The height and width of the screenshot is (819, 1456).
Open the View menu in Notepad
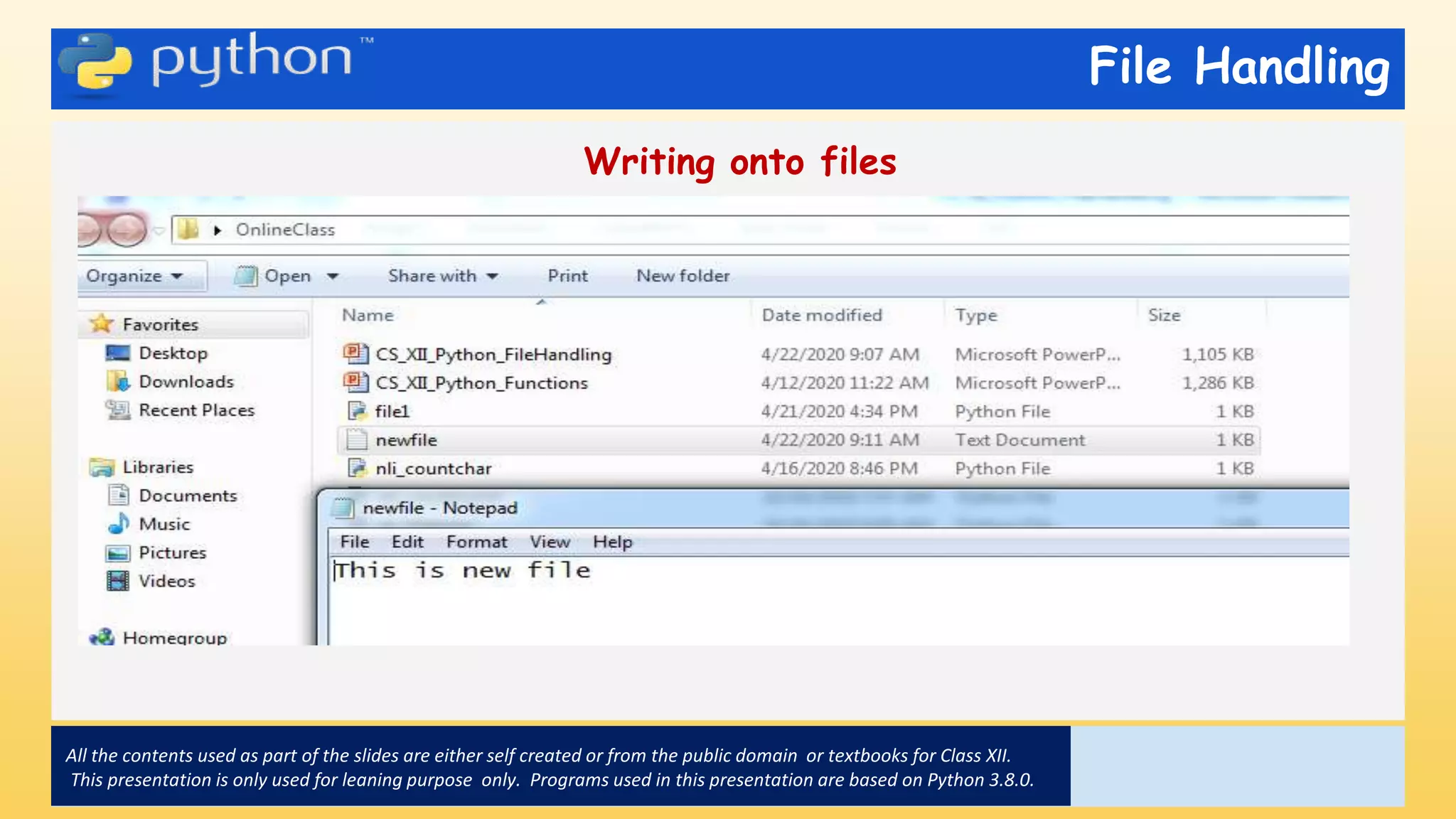point(550,542)
